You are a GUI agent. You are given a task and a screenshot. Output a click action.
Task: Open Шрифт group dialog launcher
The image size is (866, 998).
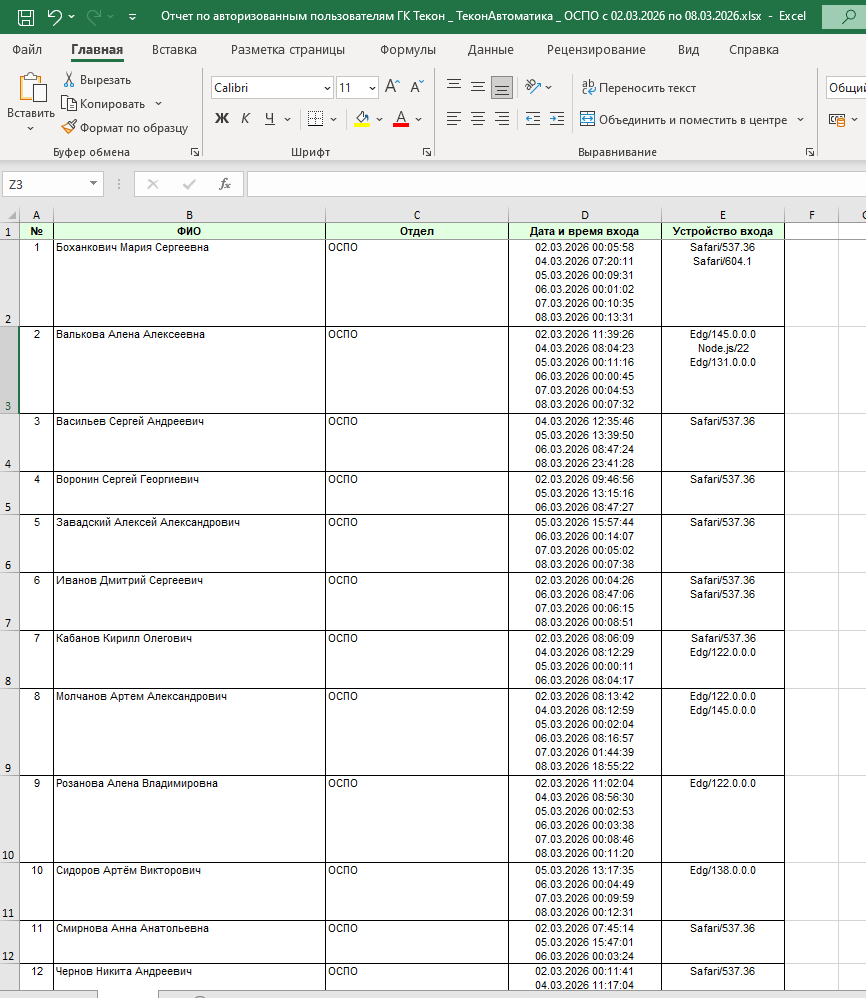pos(427,152)
